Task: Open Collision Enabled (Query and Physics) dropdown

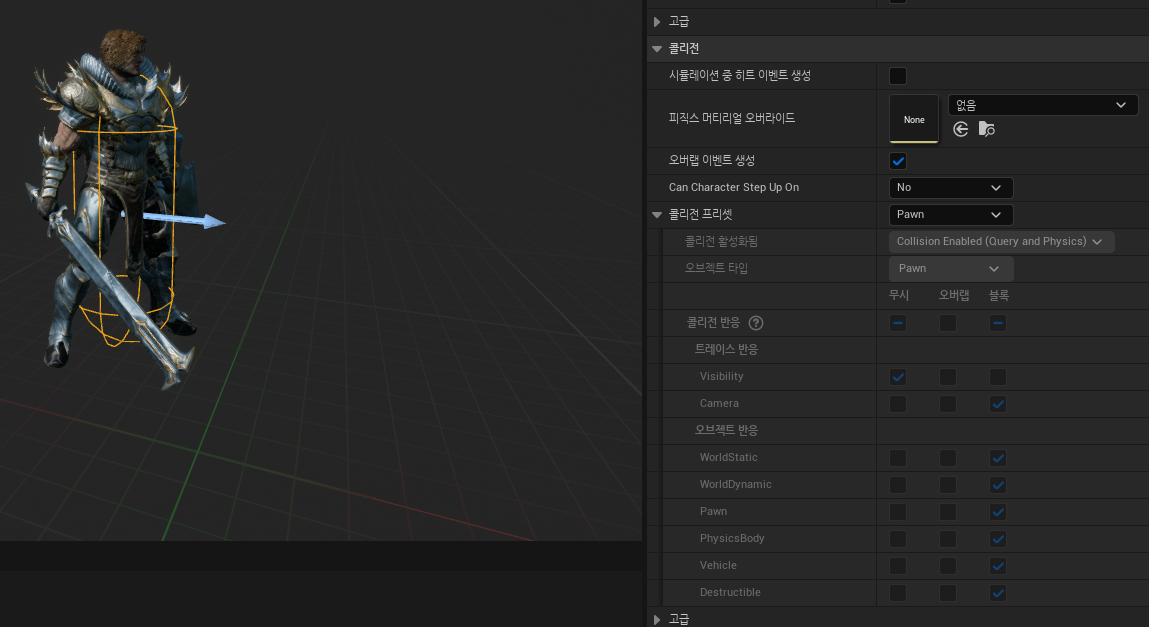Action: pyautogui.click(x=1001, y=242)
